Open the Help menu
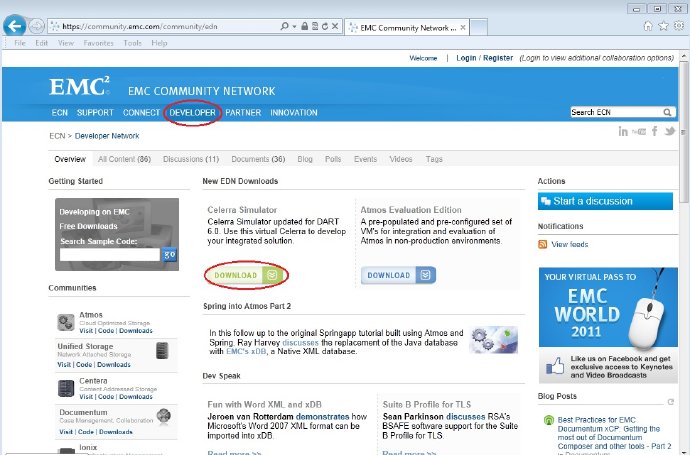 (159, 43)
